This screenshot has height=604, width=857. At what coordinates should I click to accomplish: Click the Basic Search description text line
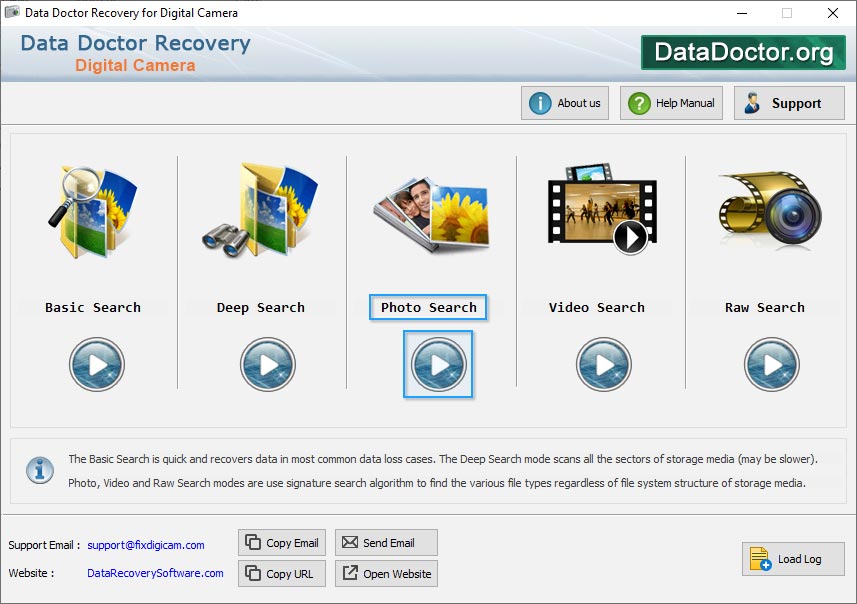(443, 459)
